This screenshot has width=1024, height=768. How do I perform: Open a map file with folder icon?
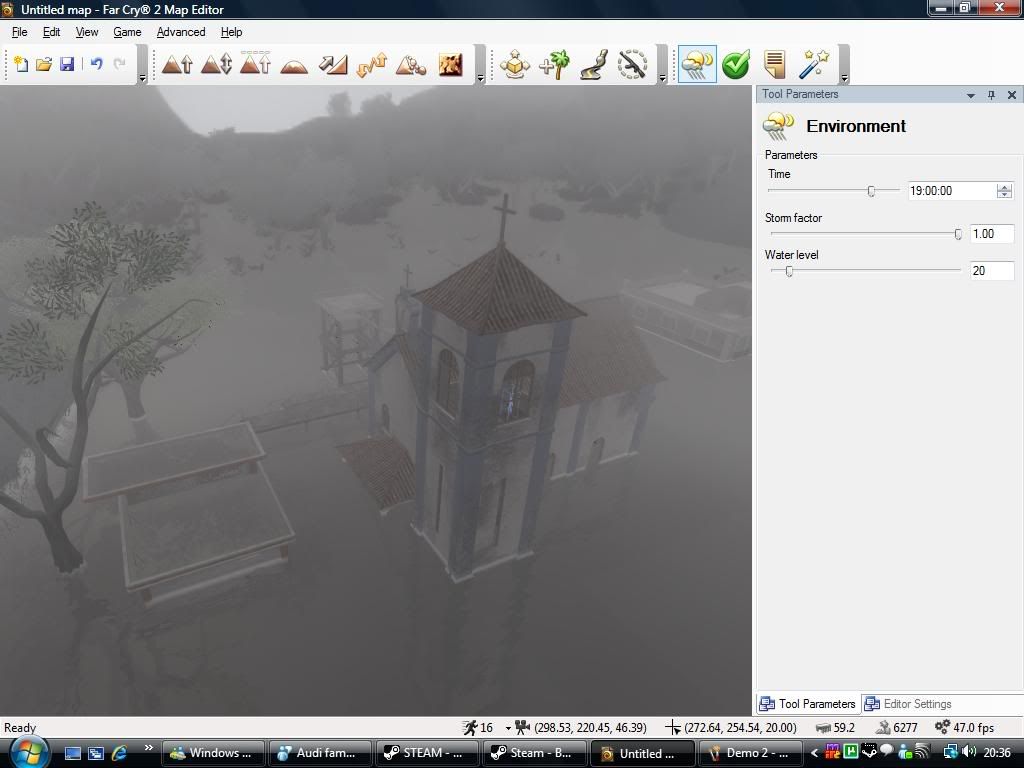[x=44, y=64]
